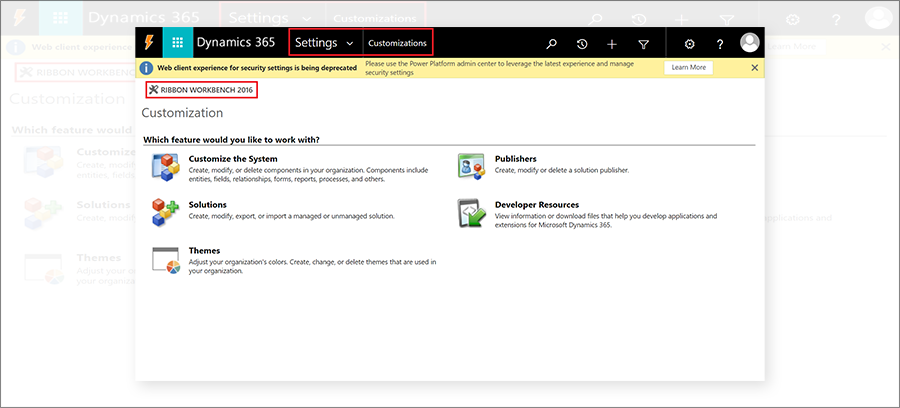Open the Publishers link
Image resolution: width=900 pixels, height=408 pixels.
pos(515,159)
